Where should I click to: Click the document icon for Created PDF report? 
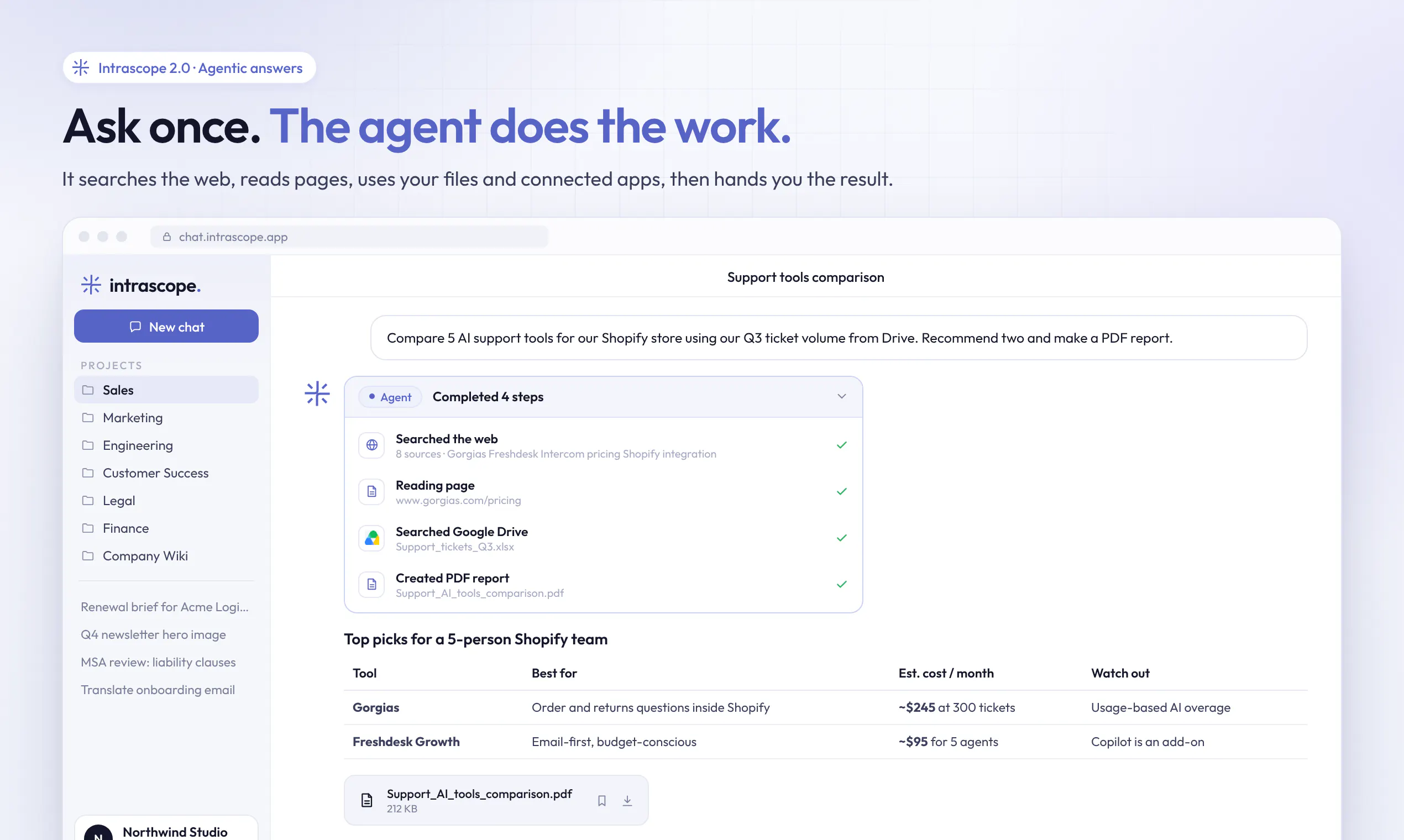[x=371, y=585]
